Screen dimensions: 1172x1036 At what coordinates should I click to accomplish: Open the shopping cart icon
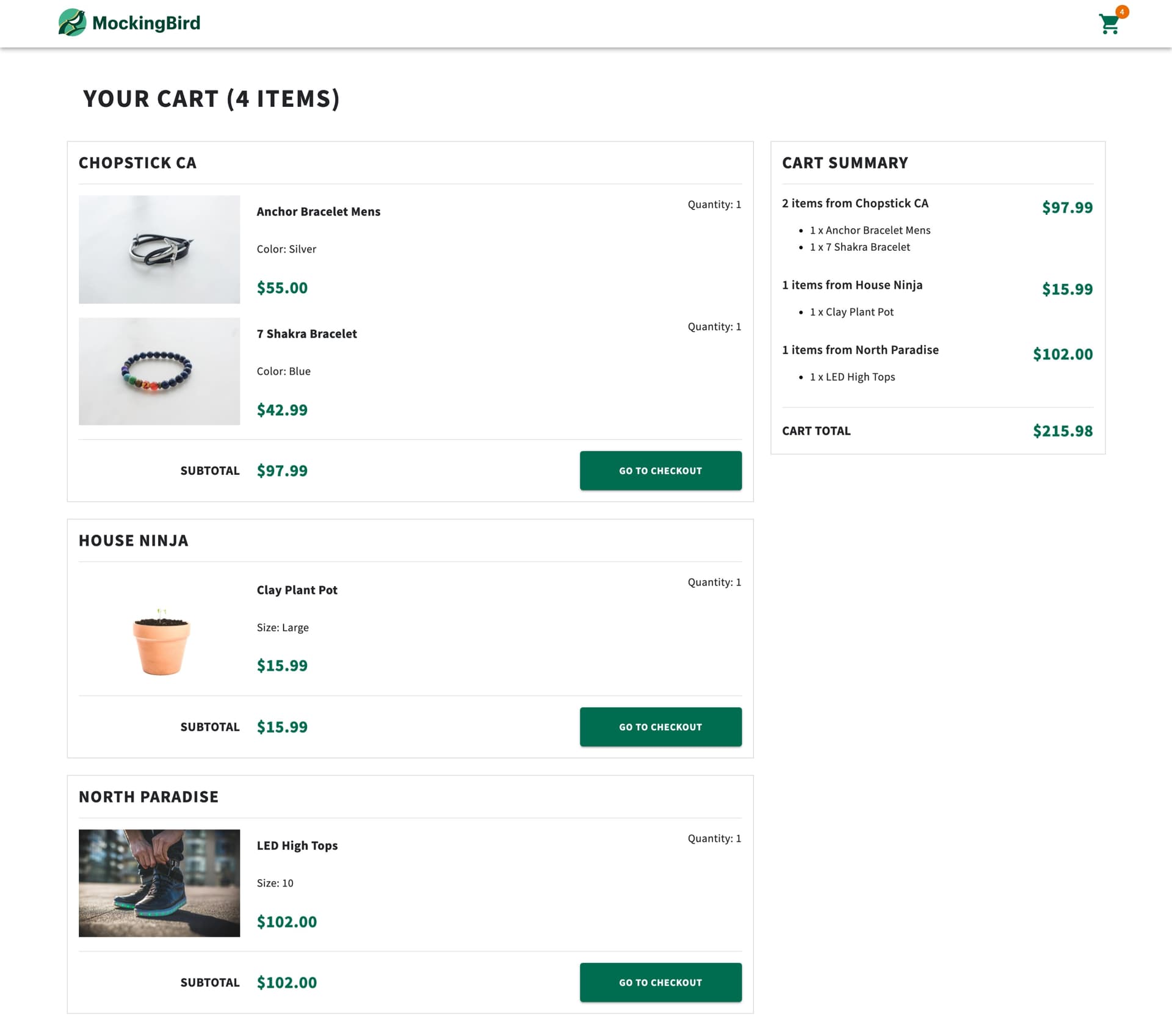click(1109, 24)
